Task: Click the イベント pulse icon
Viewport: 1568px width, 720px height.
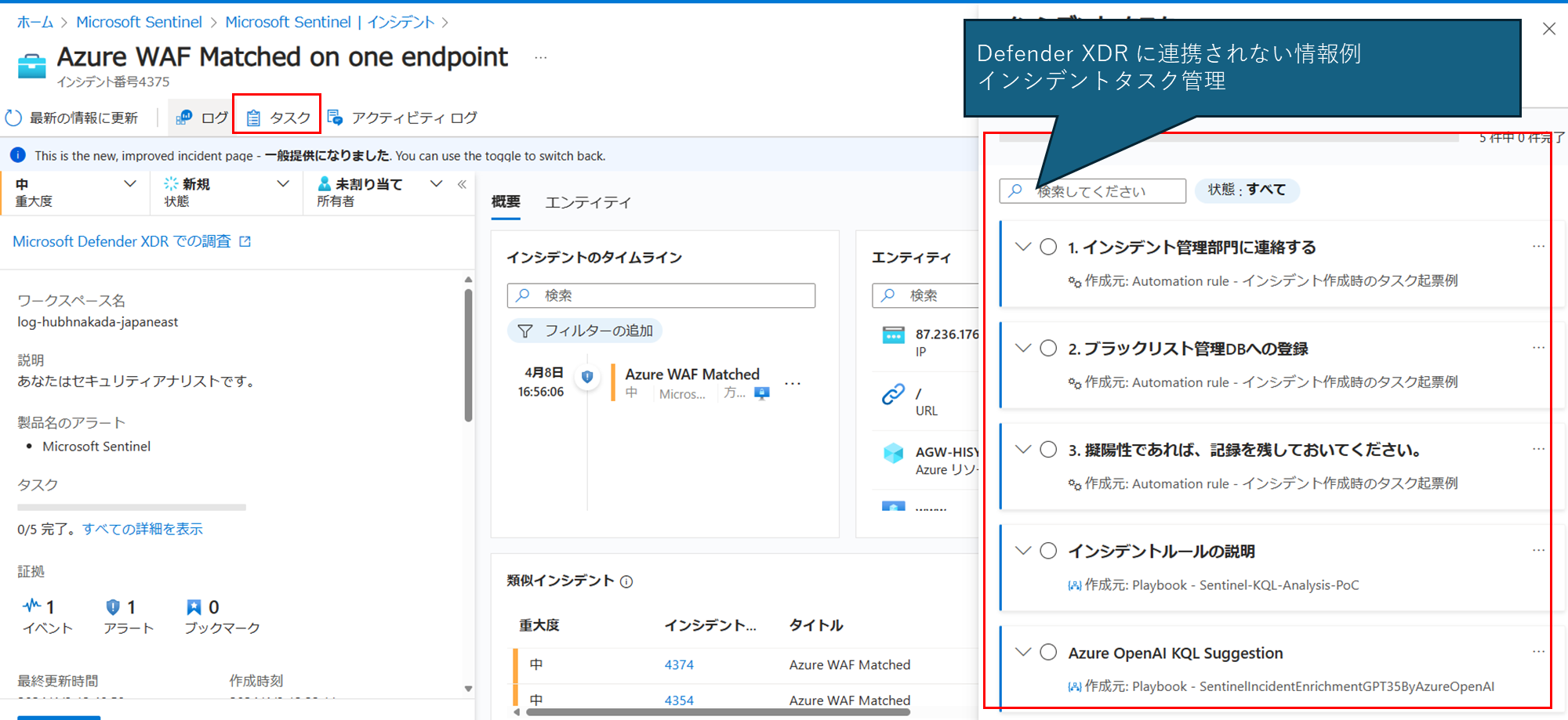Action: pos(31,606)
